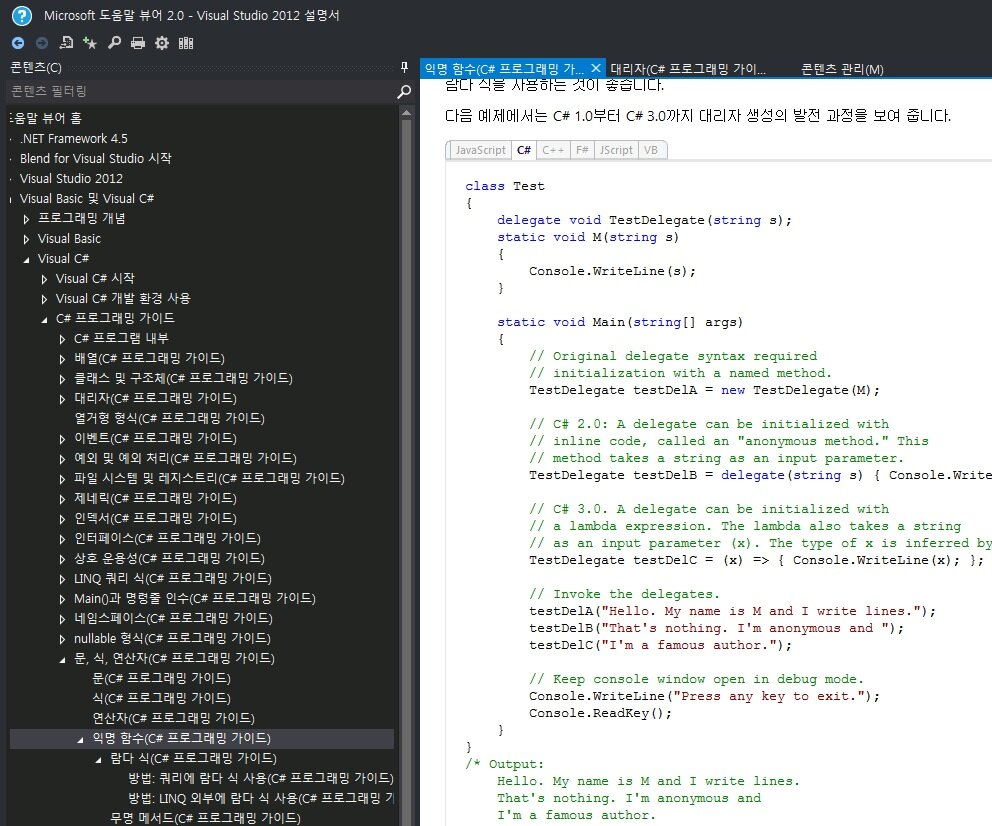
Task: Click the Forward navigation arrow
Action: [x=41, y=43]
